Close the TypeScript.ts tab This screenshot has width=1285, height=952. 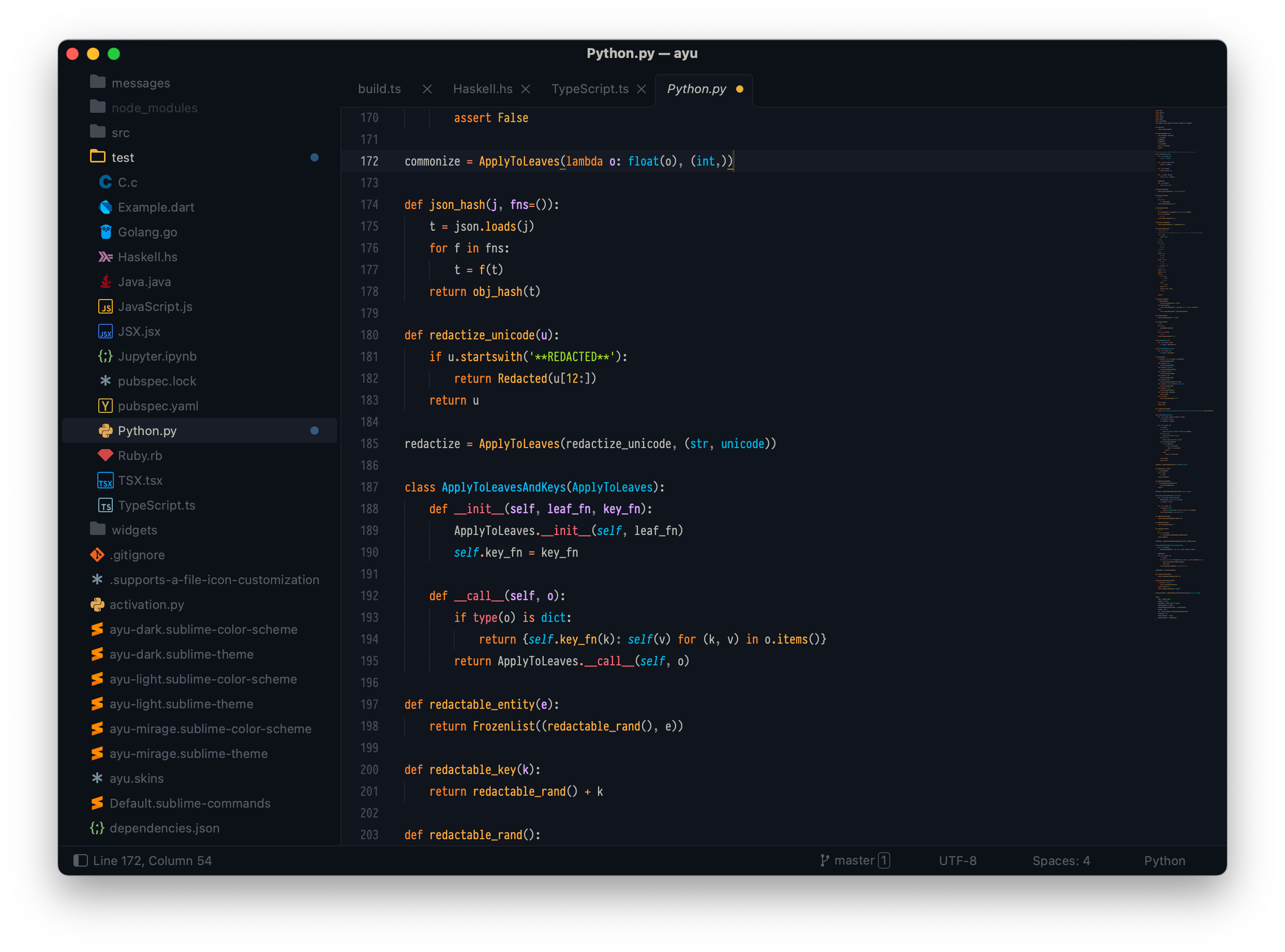[x=641, y=89]
